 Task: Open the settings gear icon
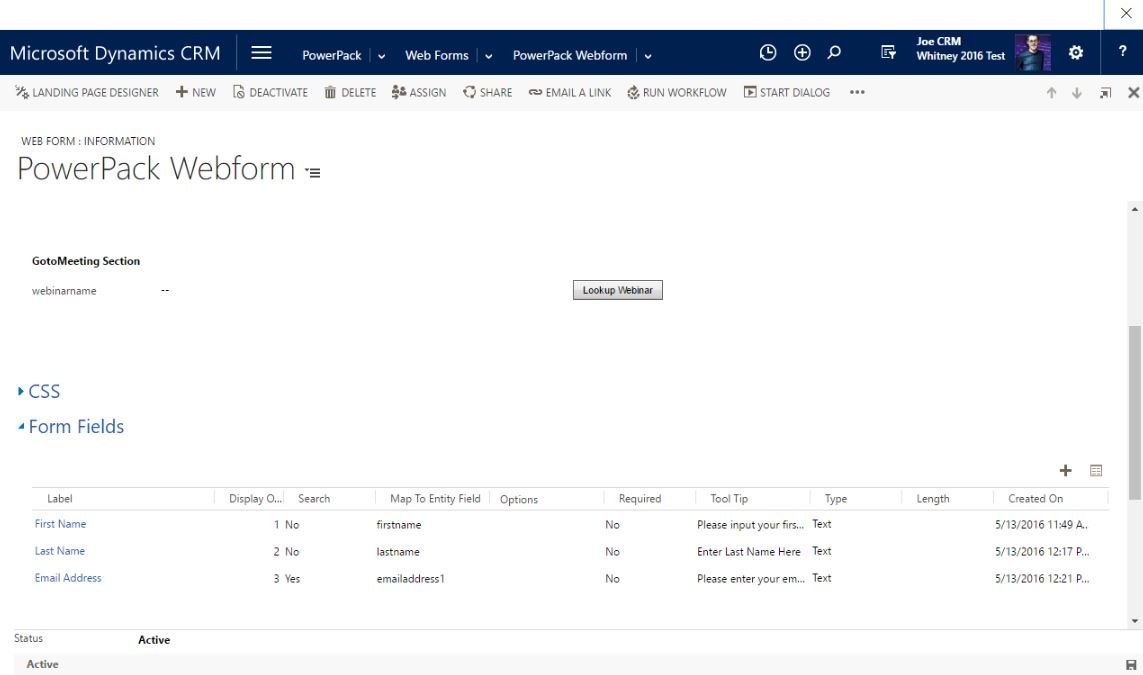pos(1078,54)
